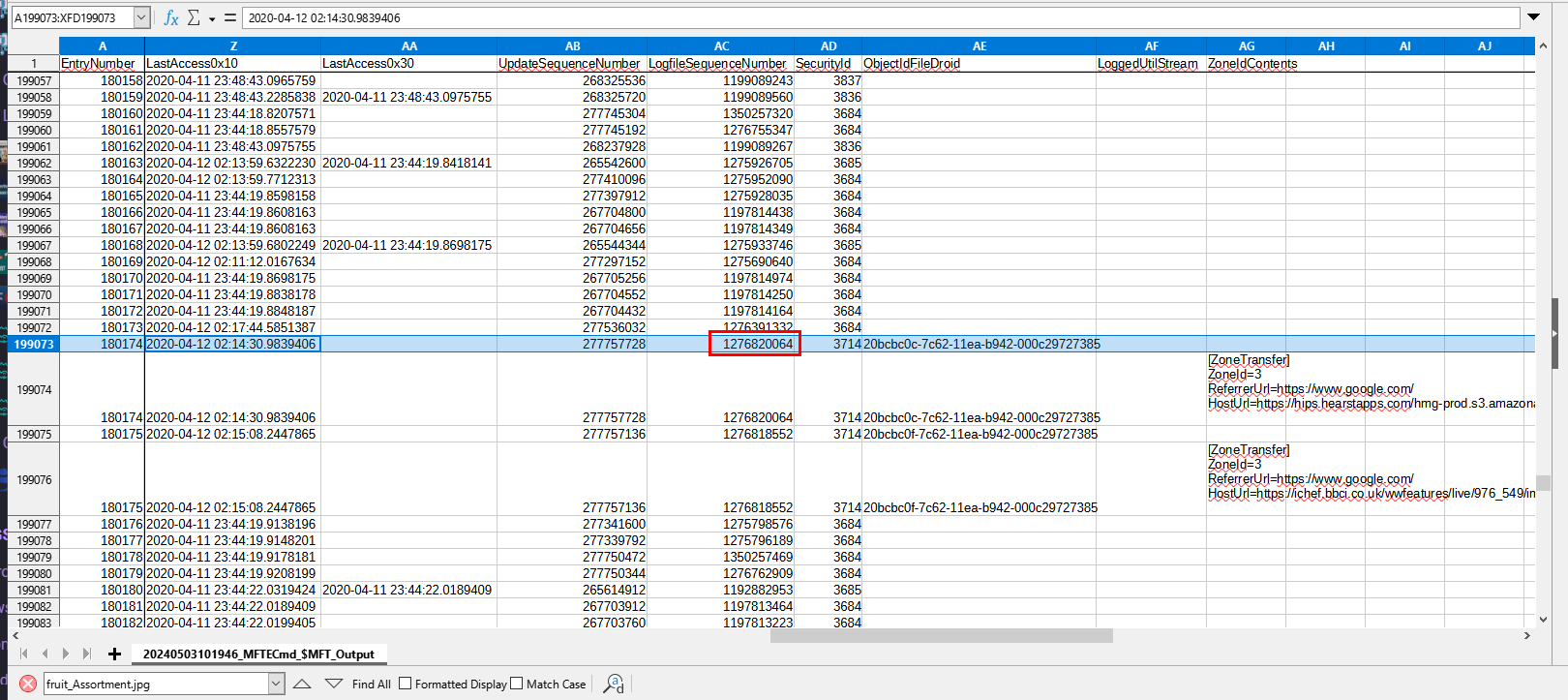Screen dimensions: 1568x700
Task: Open the Name Box dropdown
Action: pos(141,17)
